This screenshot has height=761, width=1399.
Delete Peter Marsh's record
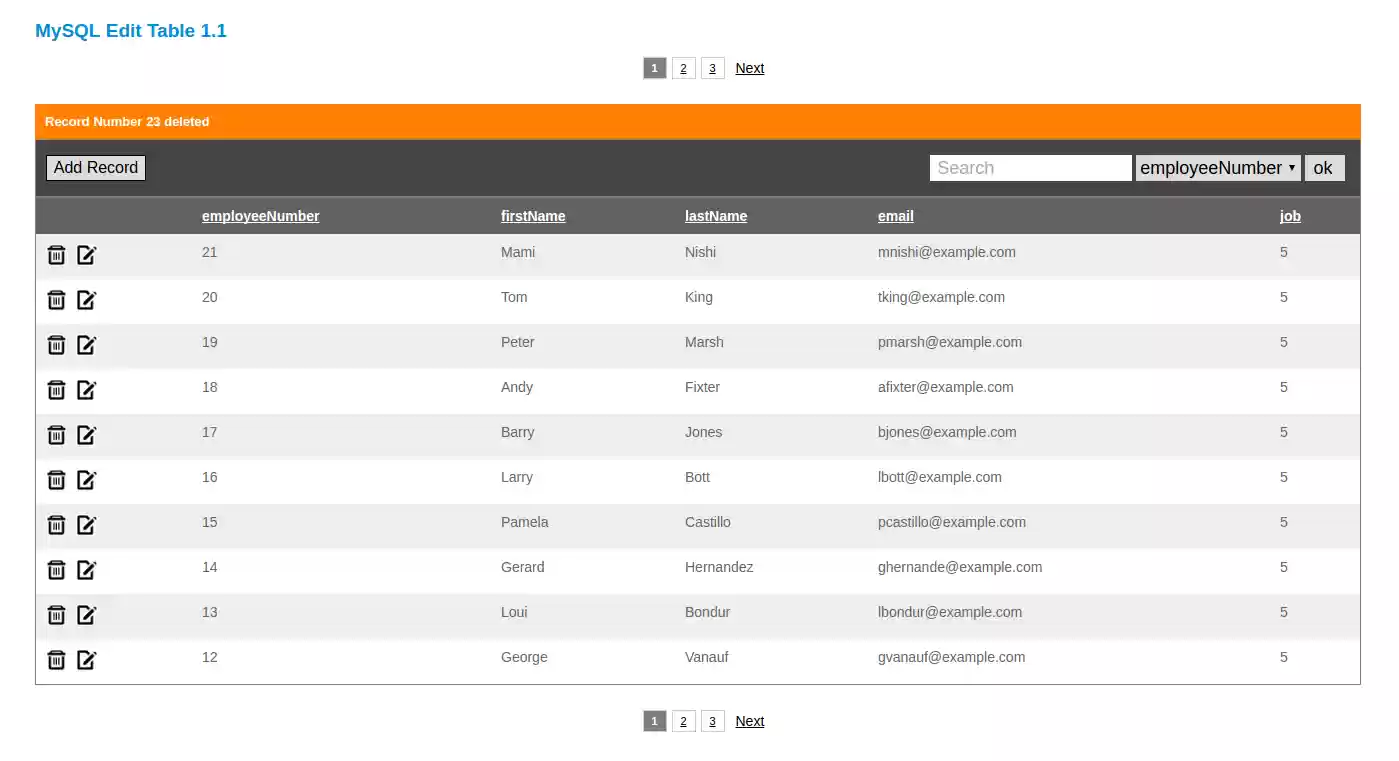[x=56, y=345]
